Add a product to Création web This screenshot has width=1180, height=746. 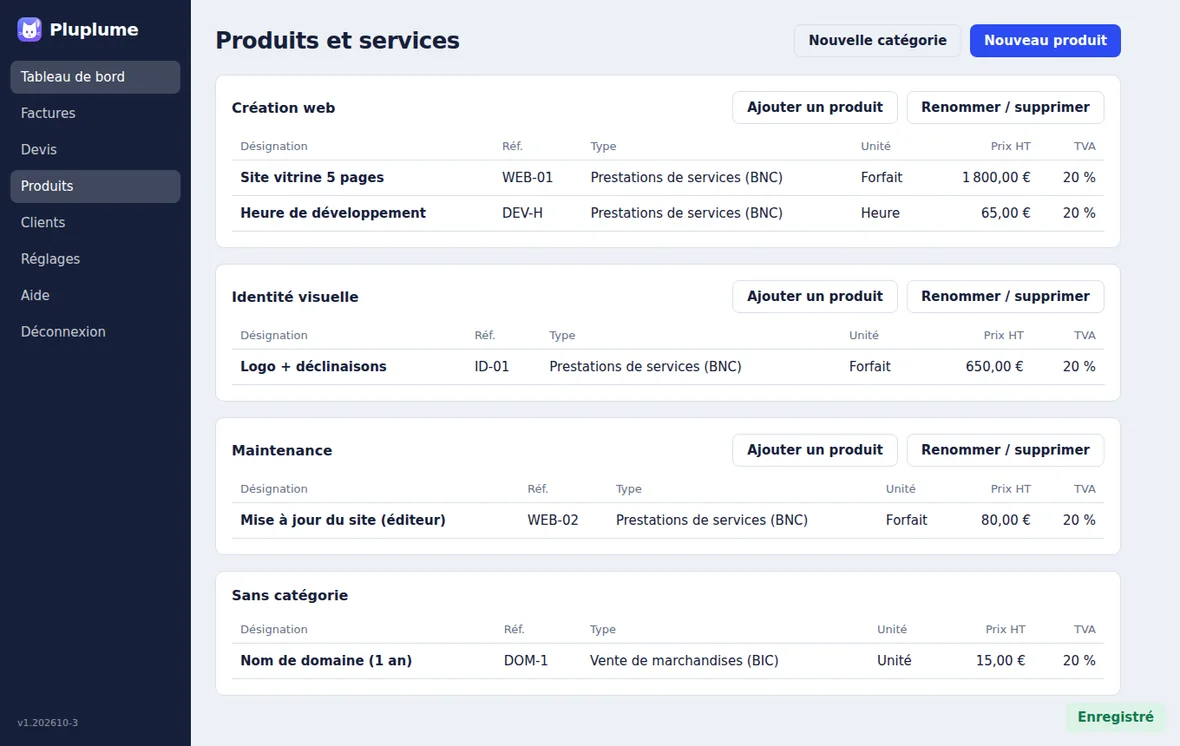click(815, 108)
